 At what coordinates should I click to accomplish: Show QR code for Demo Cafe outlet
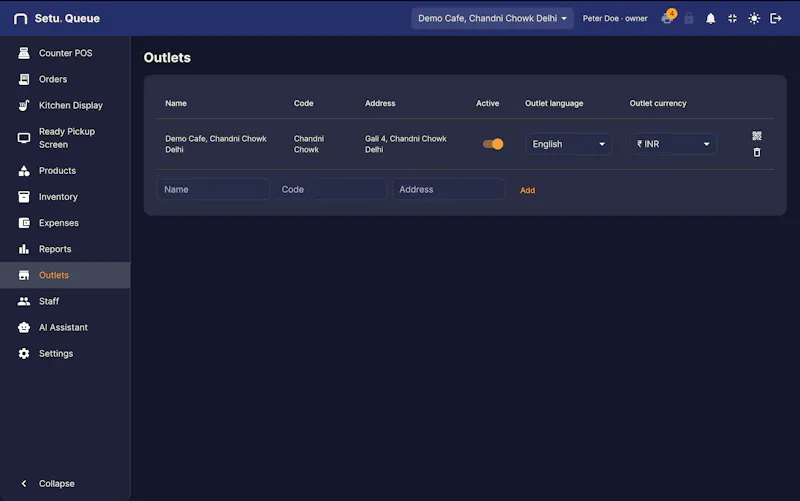pos(757,136)
